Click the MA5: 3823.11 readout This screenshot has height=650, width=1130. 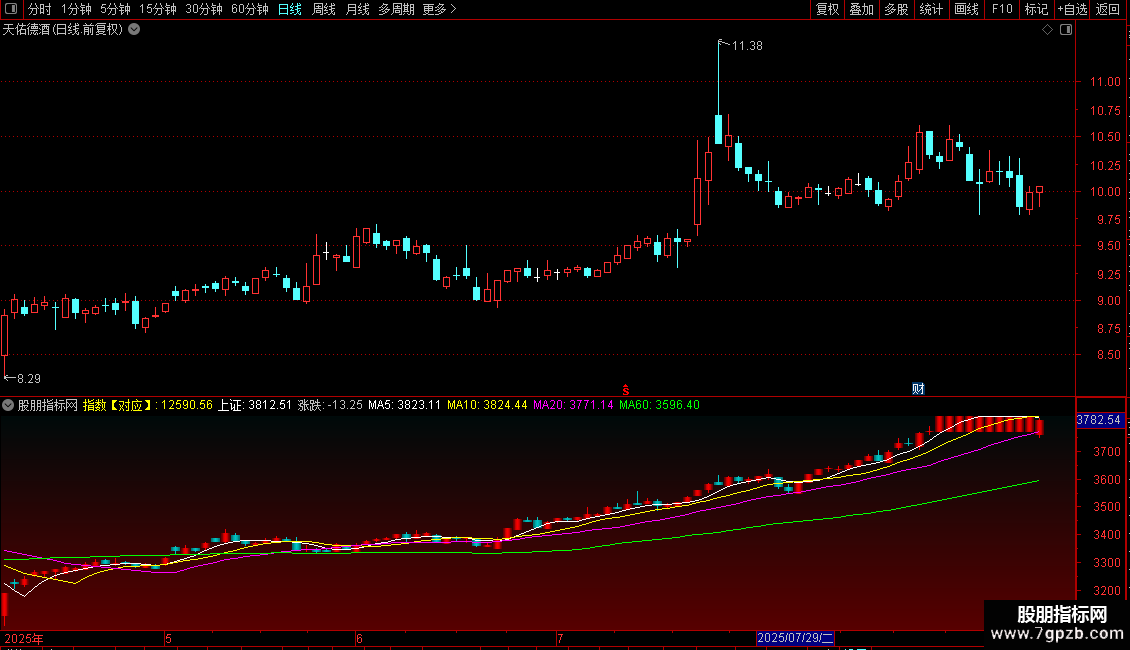[404, 405]
